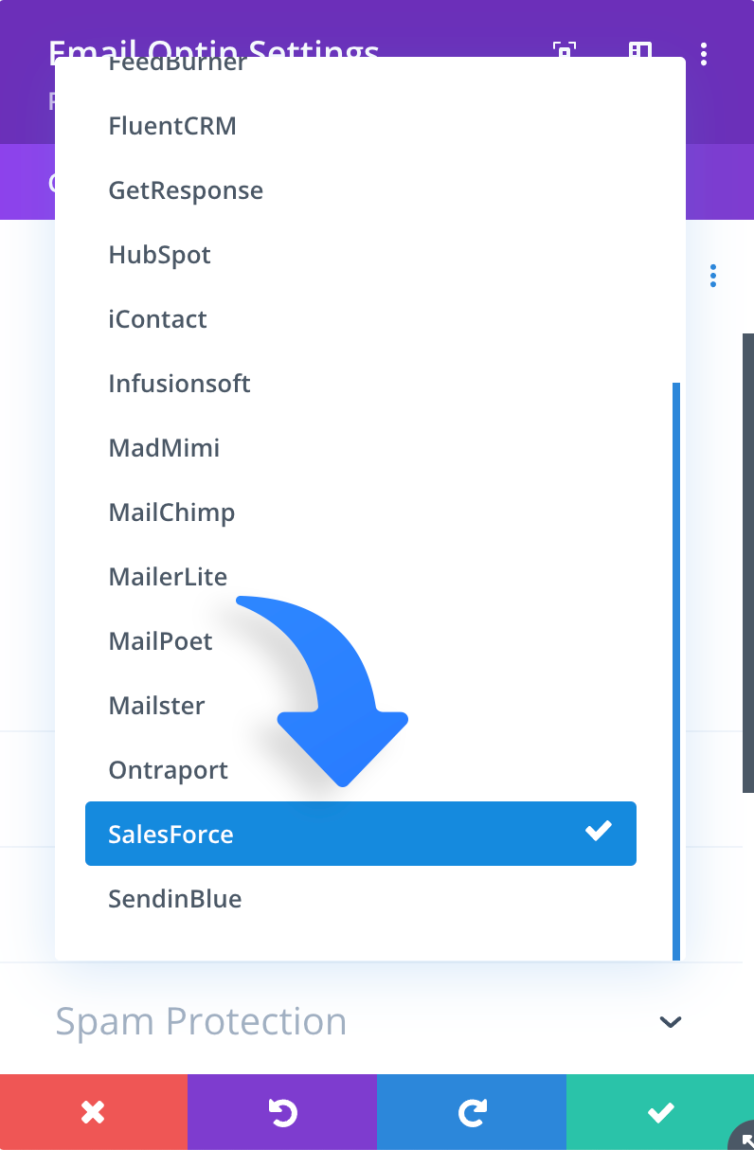Save settings with the green checkmark icon
This screenshot has height=1150, width=754.
pyautogui.click(x=660, y=1111)
